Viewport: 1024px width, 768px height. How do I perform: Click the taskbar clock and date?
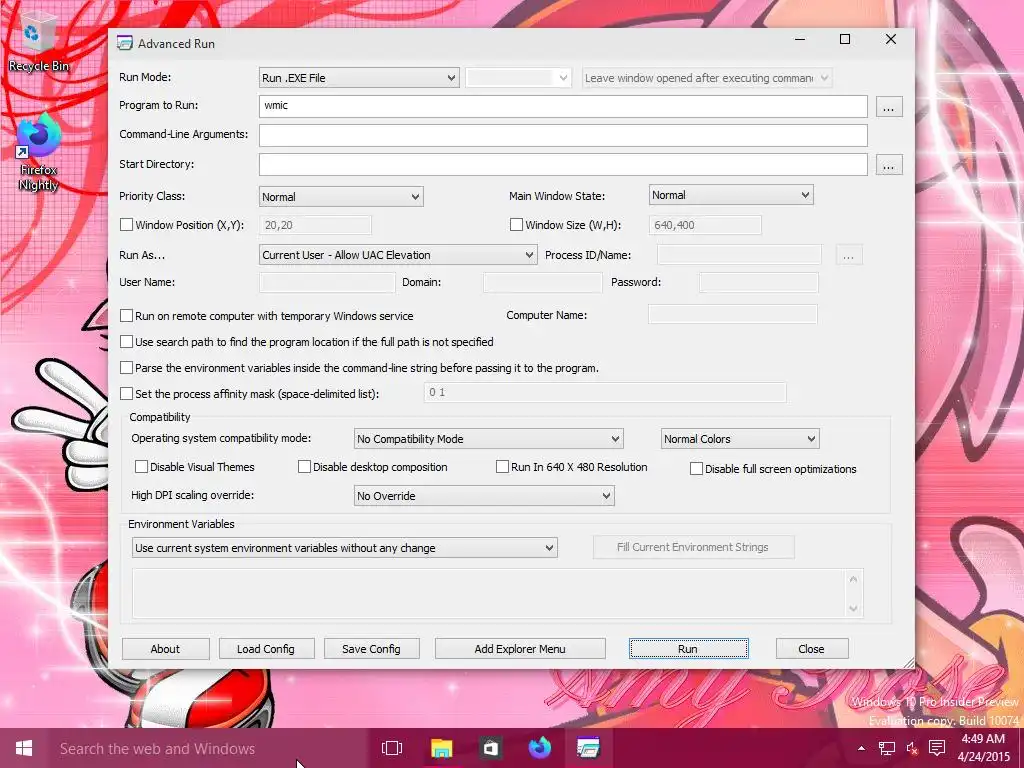(x=984, y=748)
